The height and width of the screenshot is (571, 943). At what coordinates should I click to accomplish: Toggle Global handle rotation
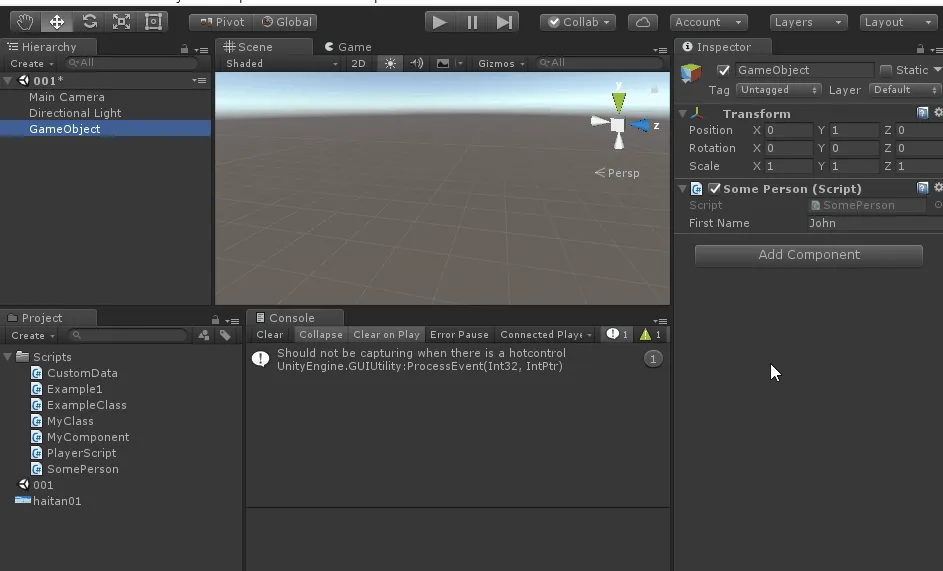(286, 22)
